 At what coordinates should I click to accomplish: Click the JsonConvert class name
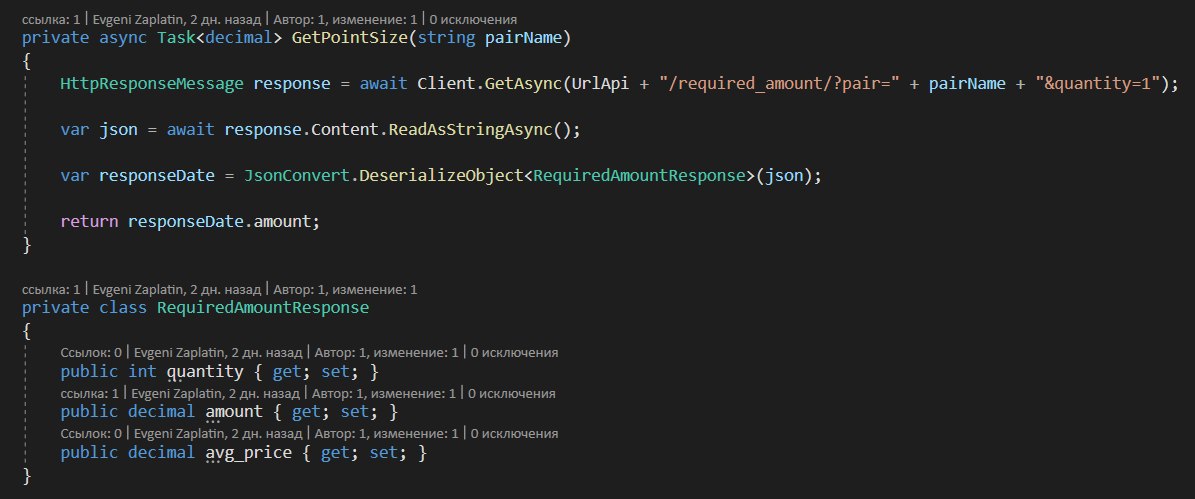[x=297, y=175]
